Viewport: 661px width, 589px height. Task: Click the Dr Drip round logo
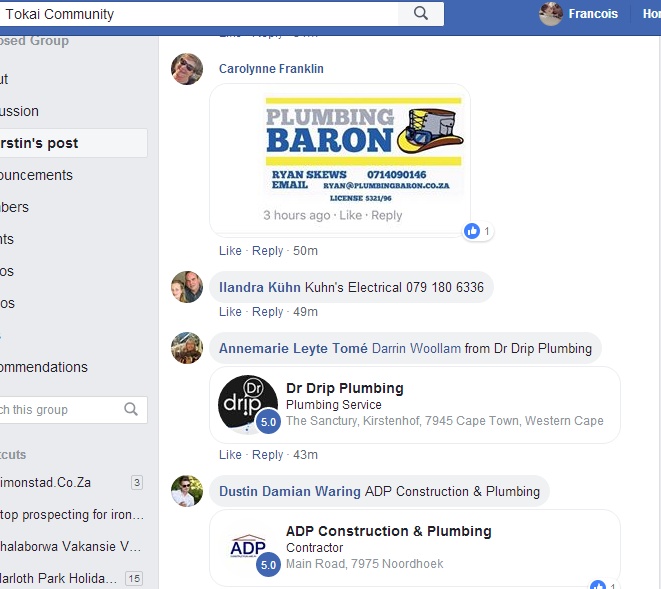tap(248, 405)
